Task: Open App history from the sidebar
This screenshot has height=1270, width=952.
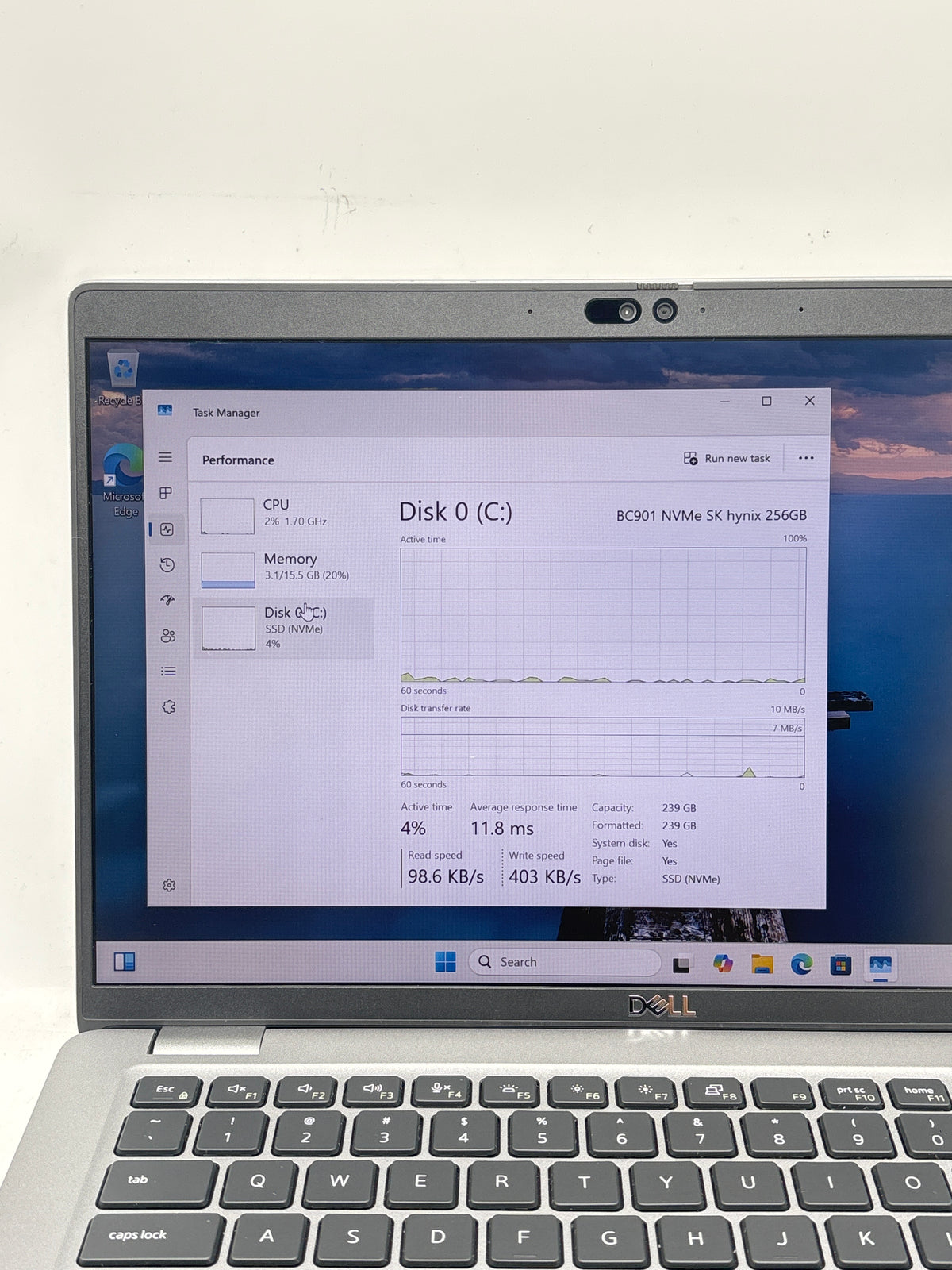Action: (167, 565)
